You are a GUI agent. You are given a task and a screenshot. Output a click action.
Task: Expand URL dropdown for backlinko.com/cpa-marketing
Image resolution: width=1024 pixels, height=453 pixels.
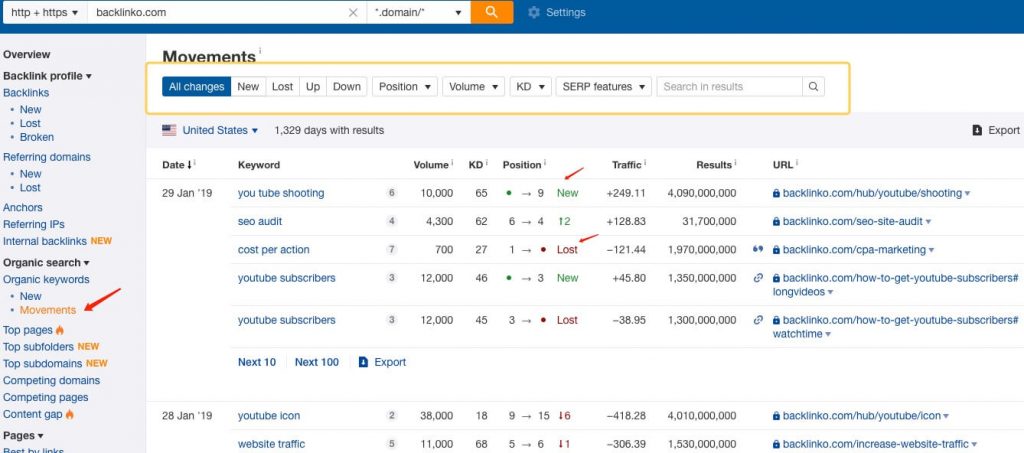[931, 250]
